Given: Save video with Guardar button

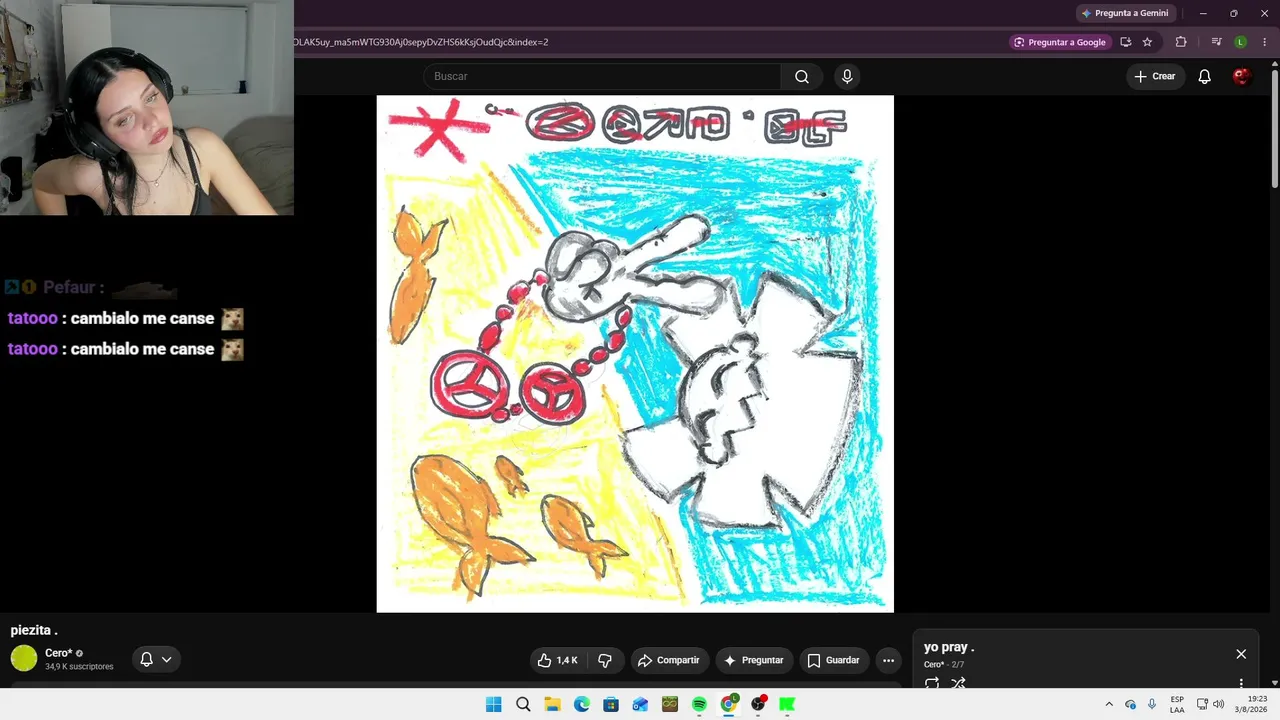Looking at the screenshot, I should click(x=833, y=660).
